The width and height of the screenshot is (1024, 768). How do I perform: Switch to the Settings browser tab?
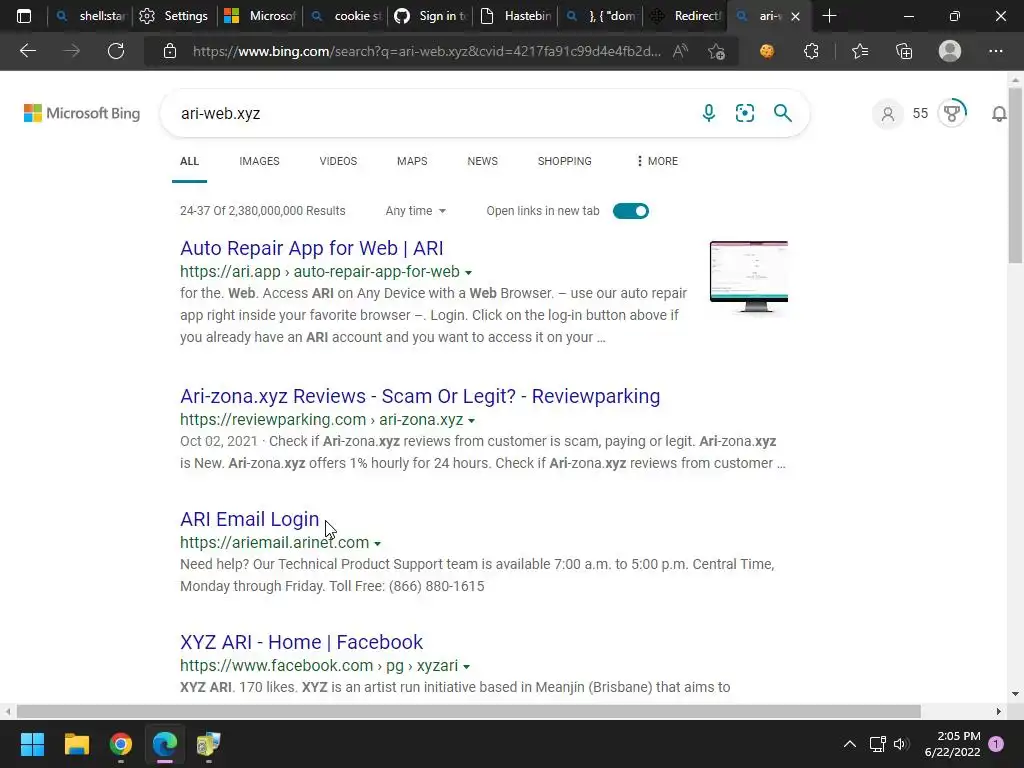point(174,16)
